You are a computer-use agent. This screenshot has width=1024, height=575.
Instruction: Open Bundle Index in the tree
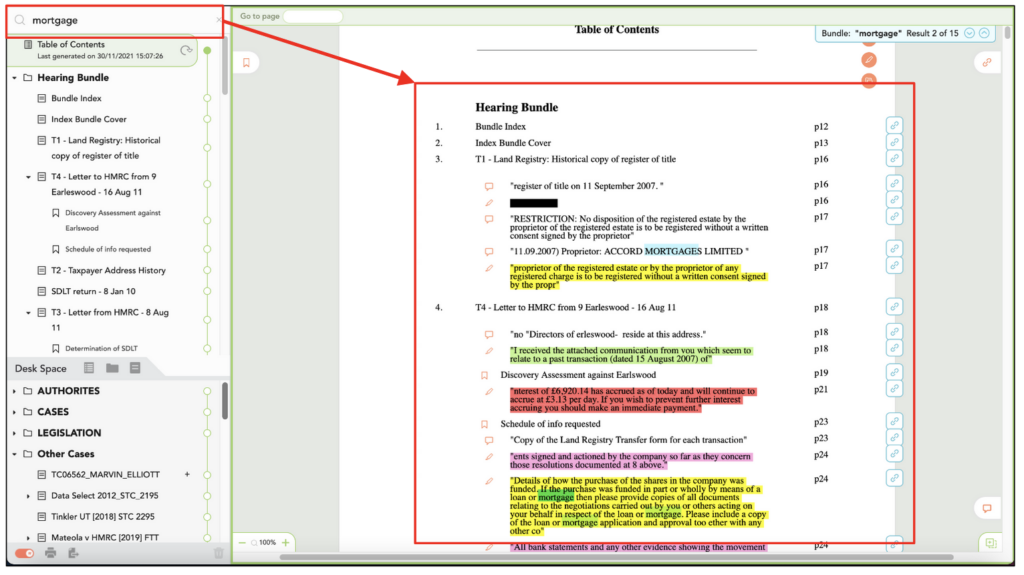pos(76,98)
